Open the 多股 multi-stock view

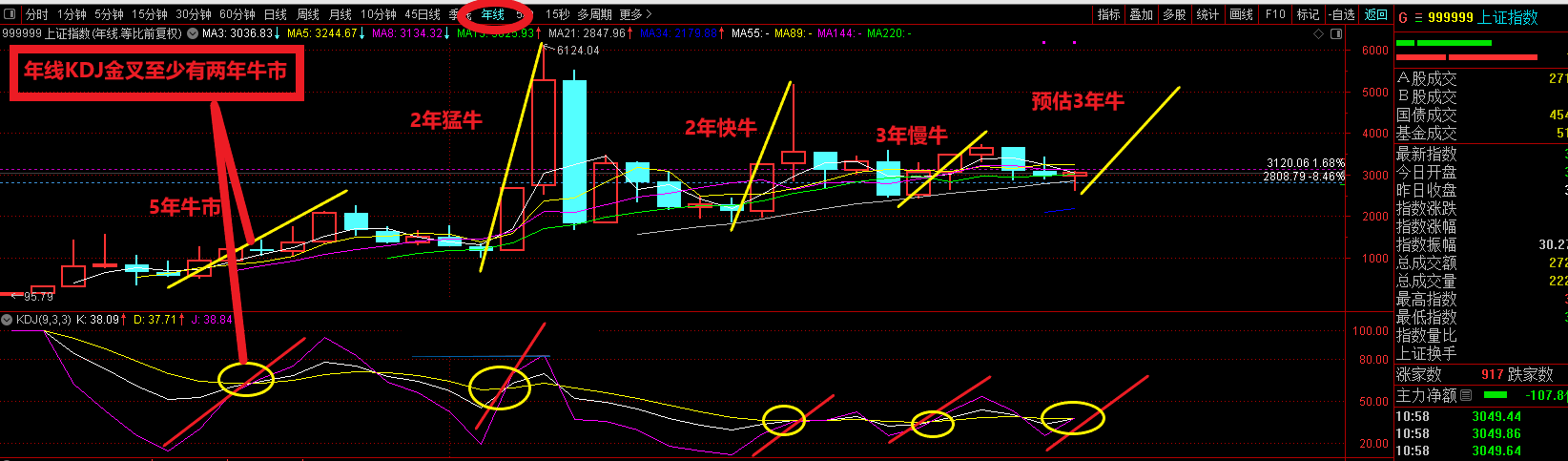1175,14
